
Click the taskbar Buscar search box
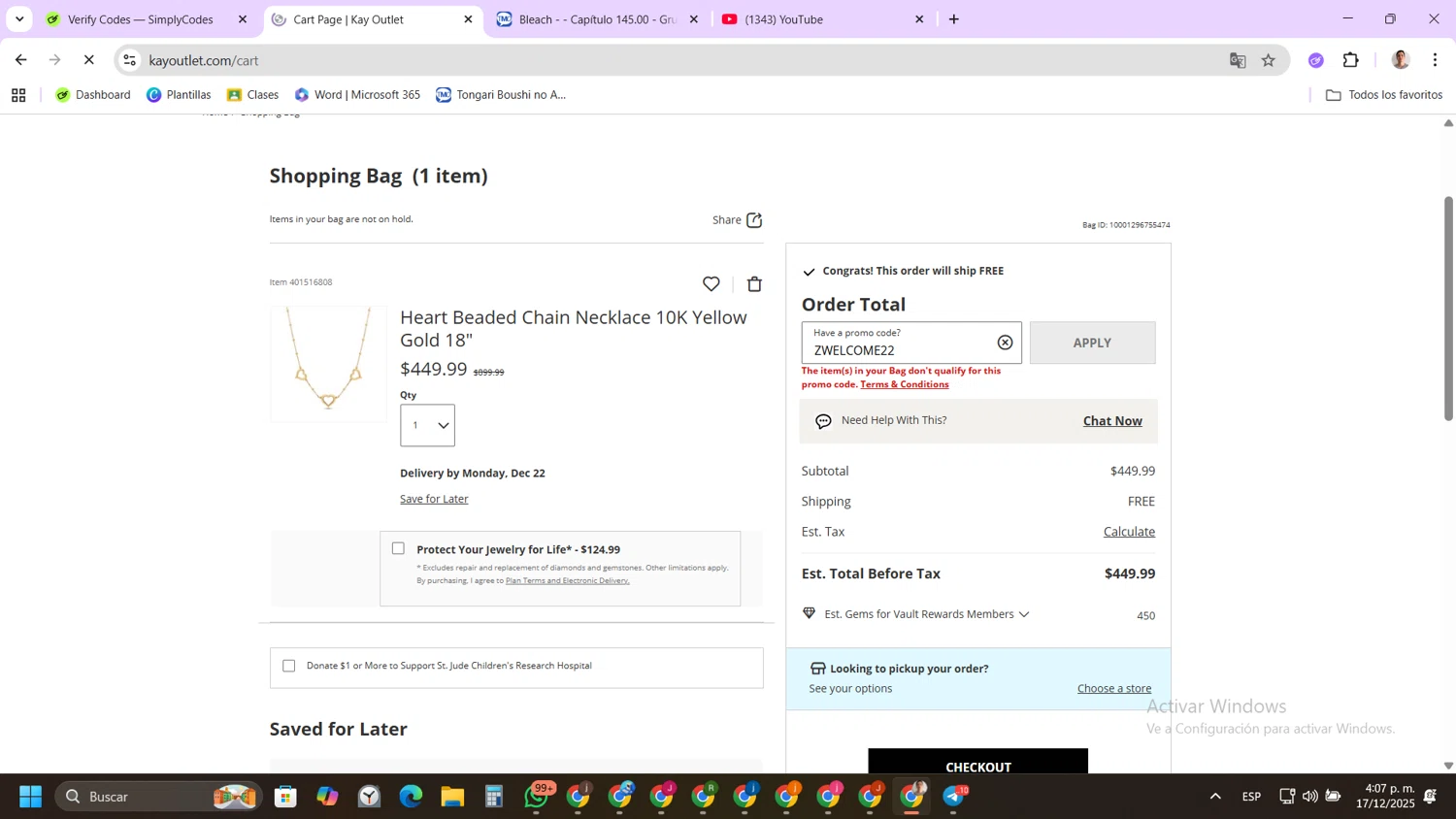point(158,797)
